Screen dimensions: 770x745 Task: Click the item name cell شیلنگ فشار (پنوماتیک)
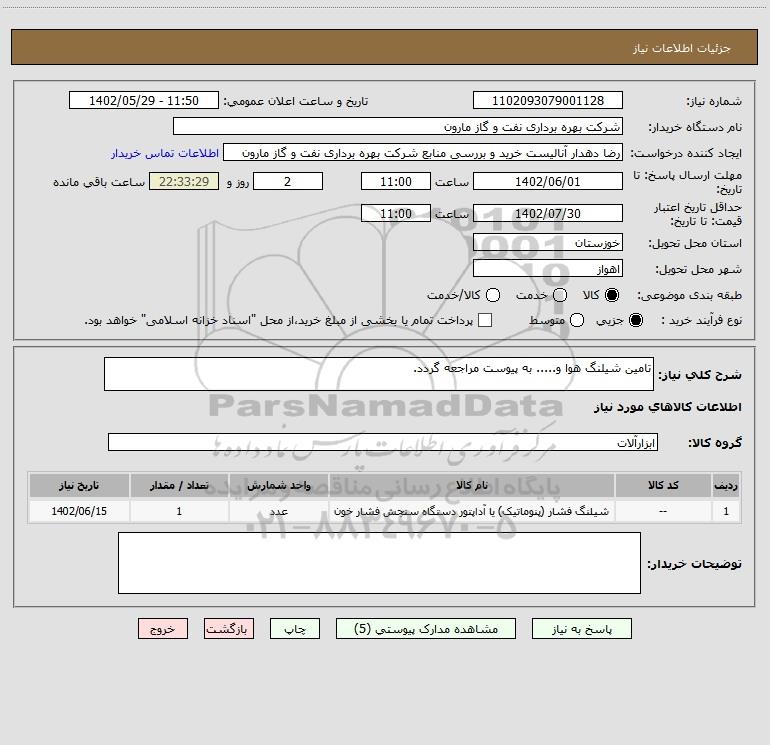[x=471, y=511]
